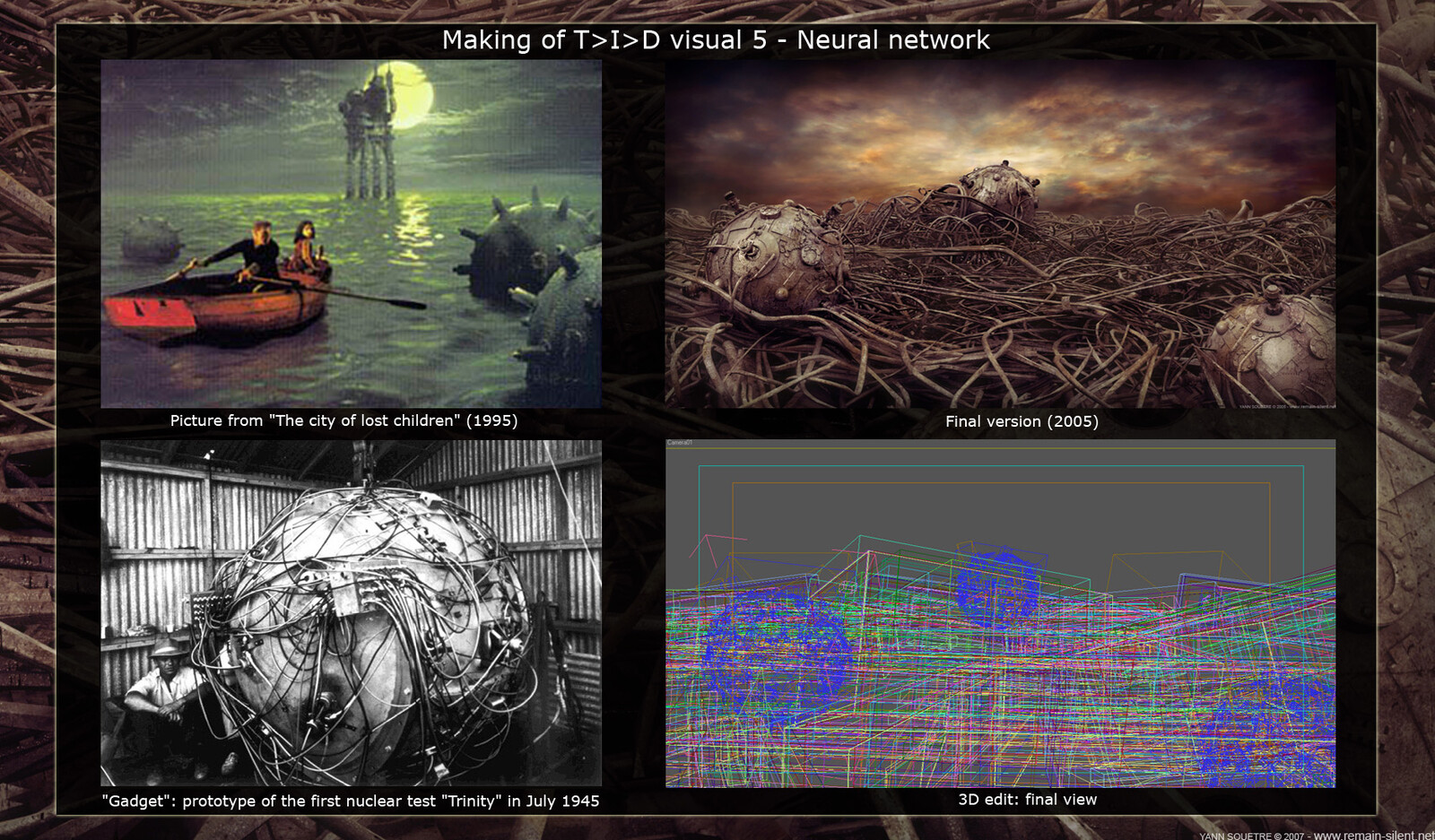Image resolution: width=1435 pixels, height=840 pixels.
Task: Click the caption "Final version (2005)"
Action: point(1022,421)
